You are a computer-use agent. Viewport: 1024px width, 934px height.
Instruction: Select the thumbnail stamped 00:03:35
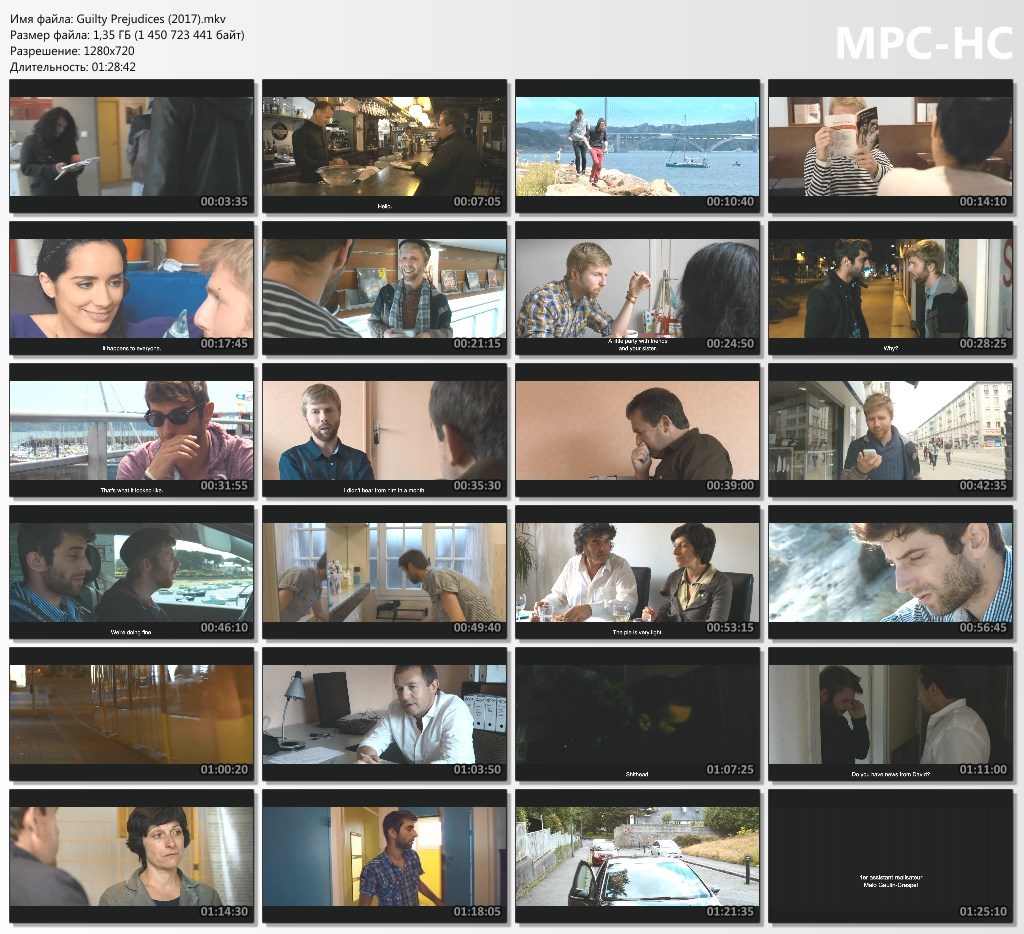pos(131,146)
